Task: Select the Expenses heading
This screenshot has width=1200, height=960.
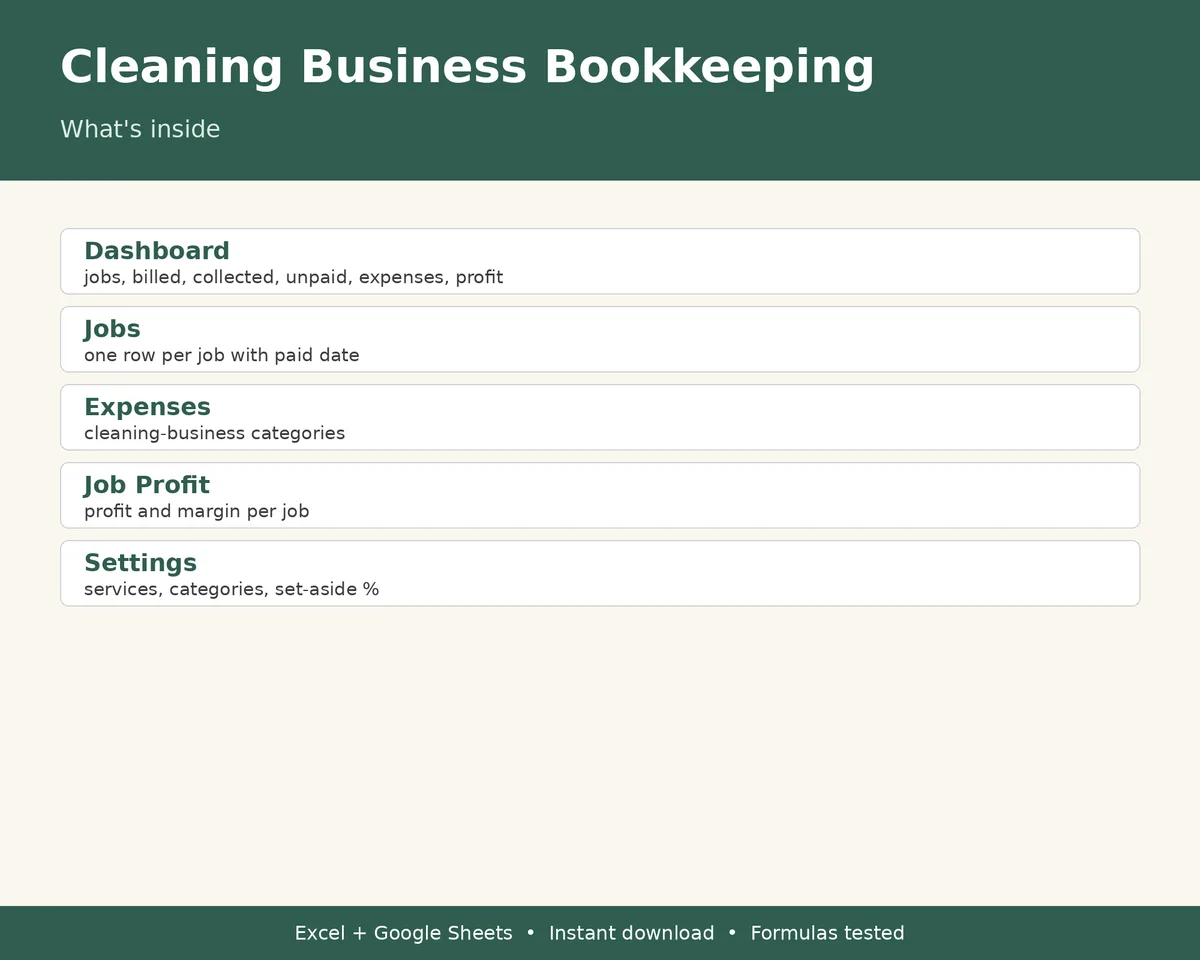Action: point(147,407)
